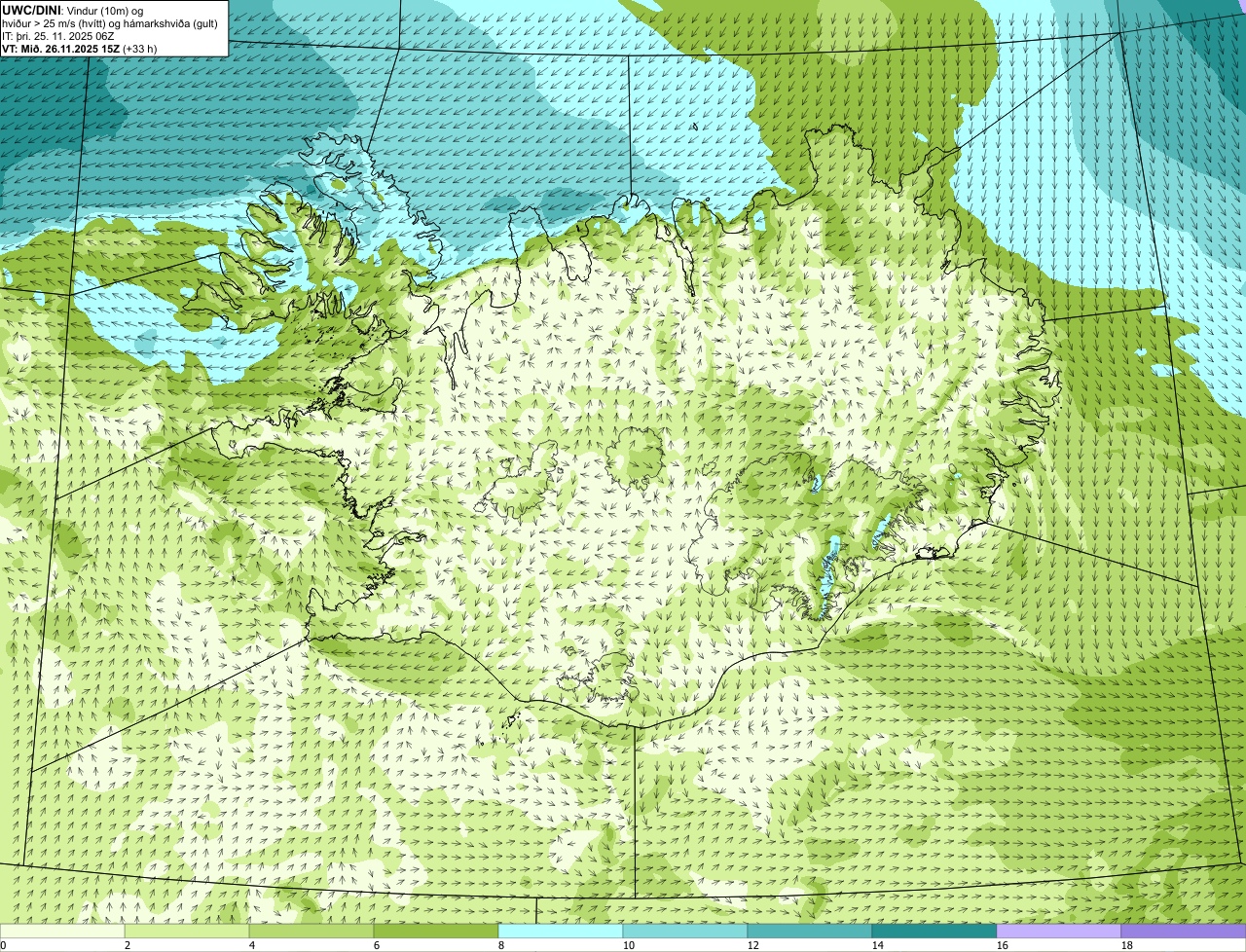The width and height of the screenshot is (1246, 952).
Task: Click the "UWC/DINI: Vindur (10m) og" title line
Action: pyautogui.click(x=73, y=10)
